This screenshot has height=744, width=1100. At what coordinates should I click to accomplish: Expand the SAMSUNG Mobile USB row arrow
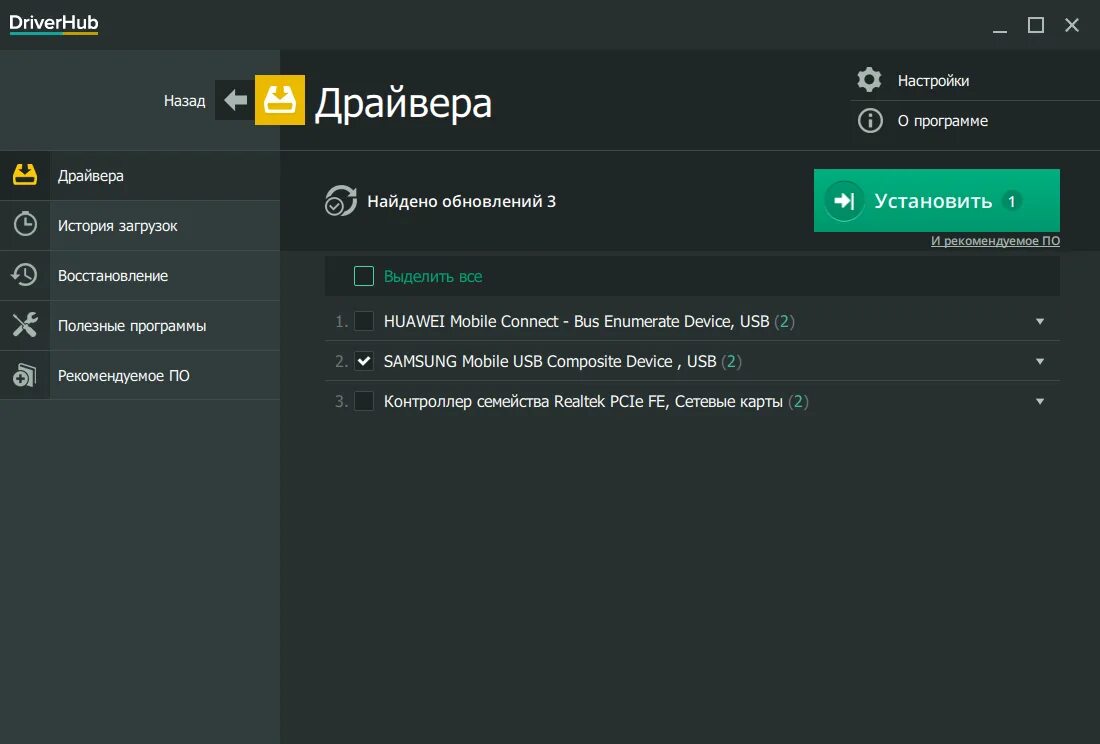click(1040, 361)
